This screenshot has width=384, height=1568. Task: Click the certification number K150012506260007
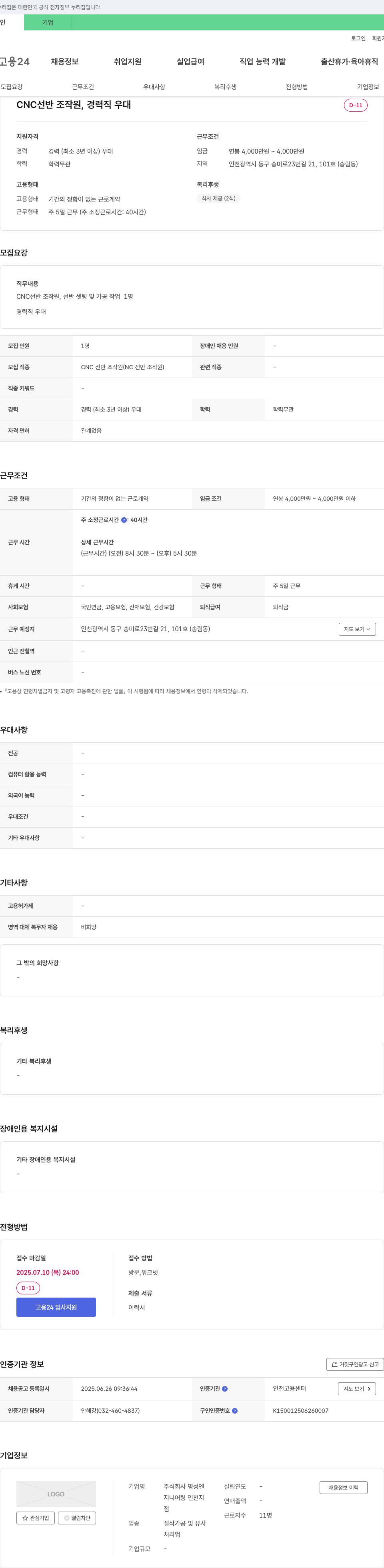pos(301,1410)
